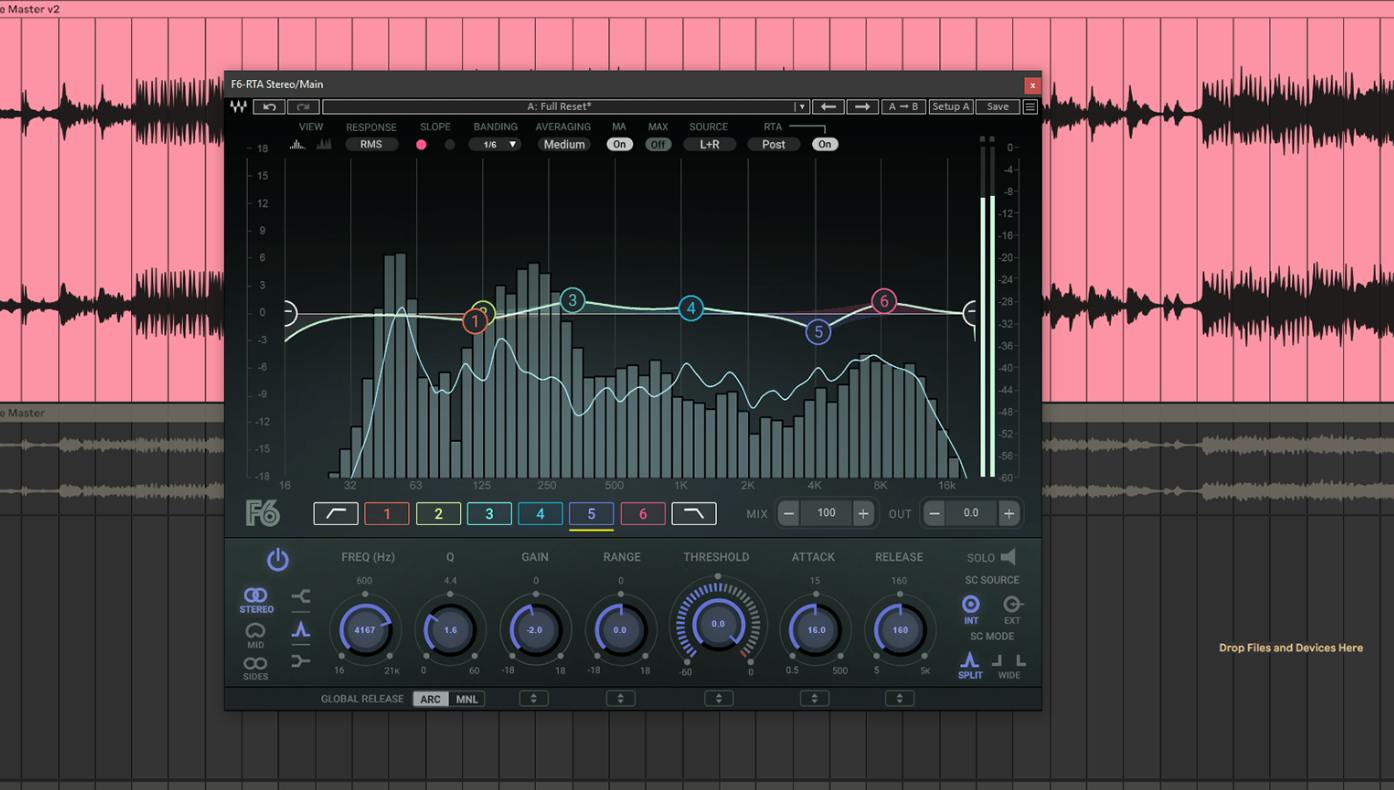Load the next preset with the right arrow
This screenshot has height=790, width=1394.
pos(862,107)
